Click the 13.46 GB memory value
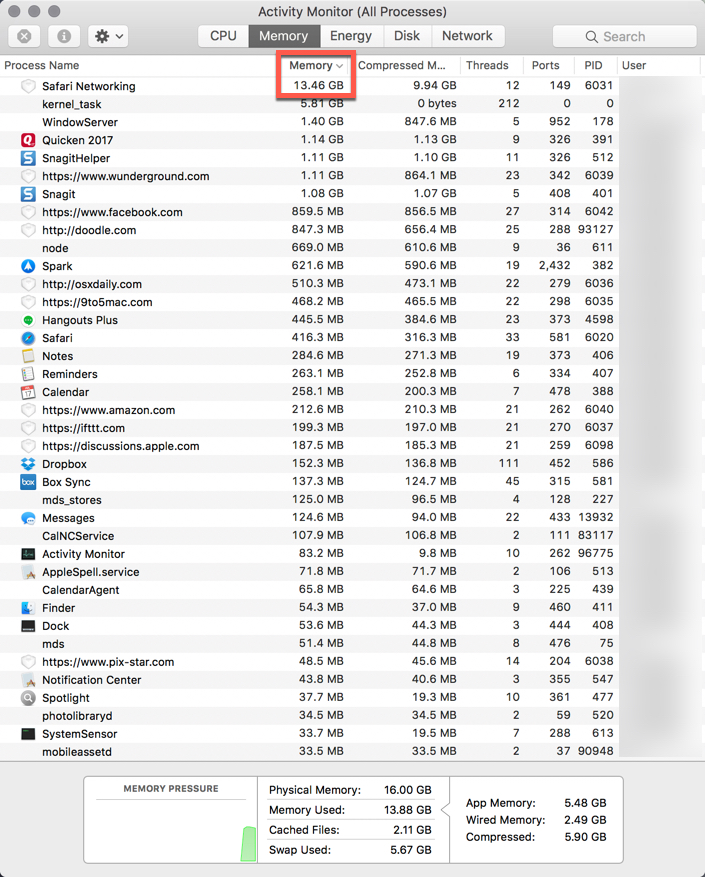The image size is (705, 877). click(318, 86)
